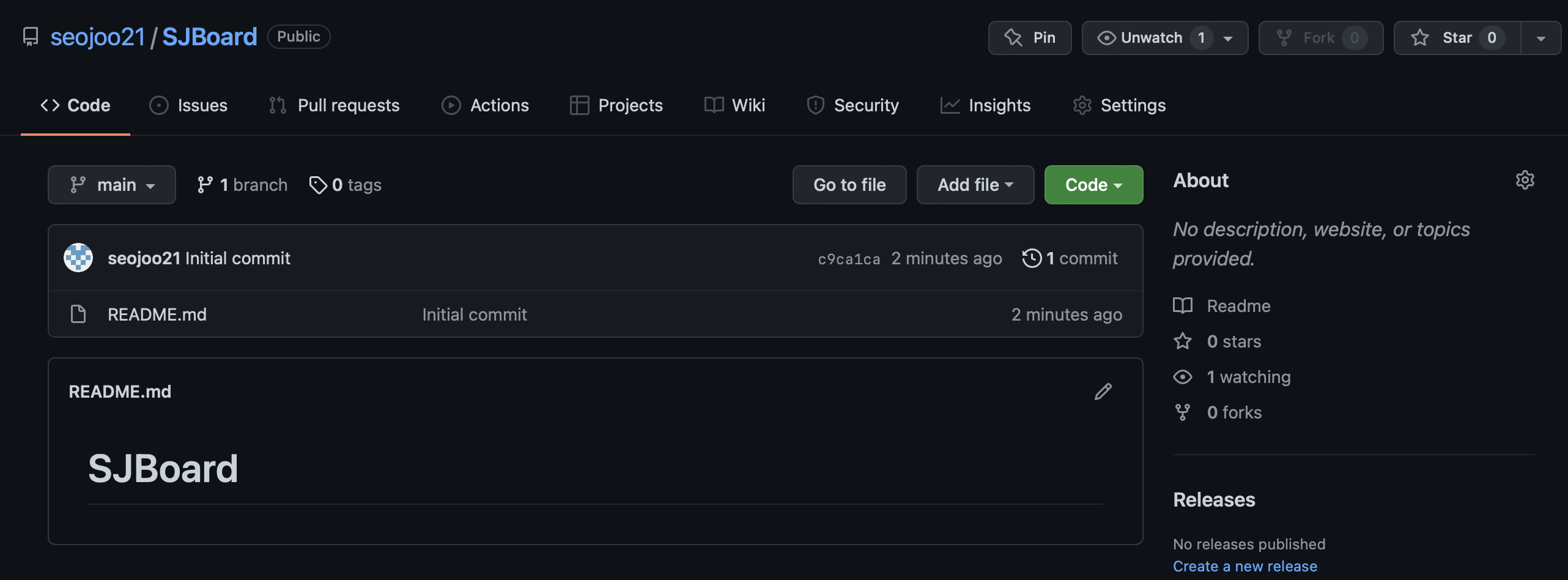Open the Pull requests tab
This screenshot has height=580, width=1568.
(334, 105)
